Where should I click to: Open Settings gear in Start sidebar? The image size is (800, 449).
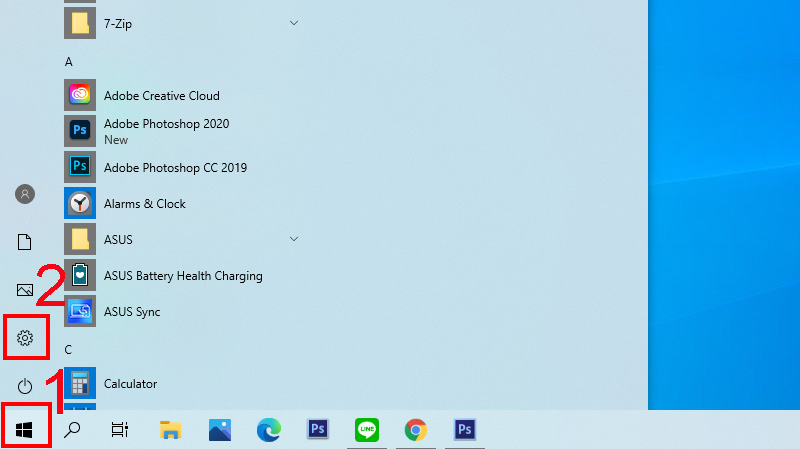click(24, 338)
